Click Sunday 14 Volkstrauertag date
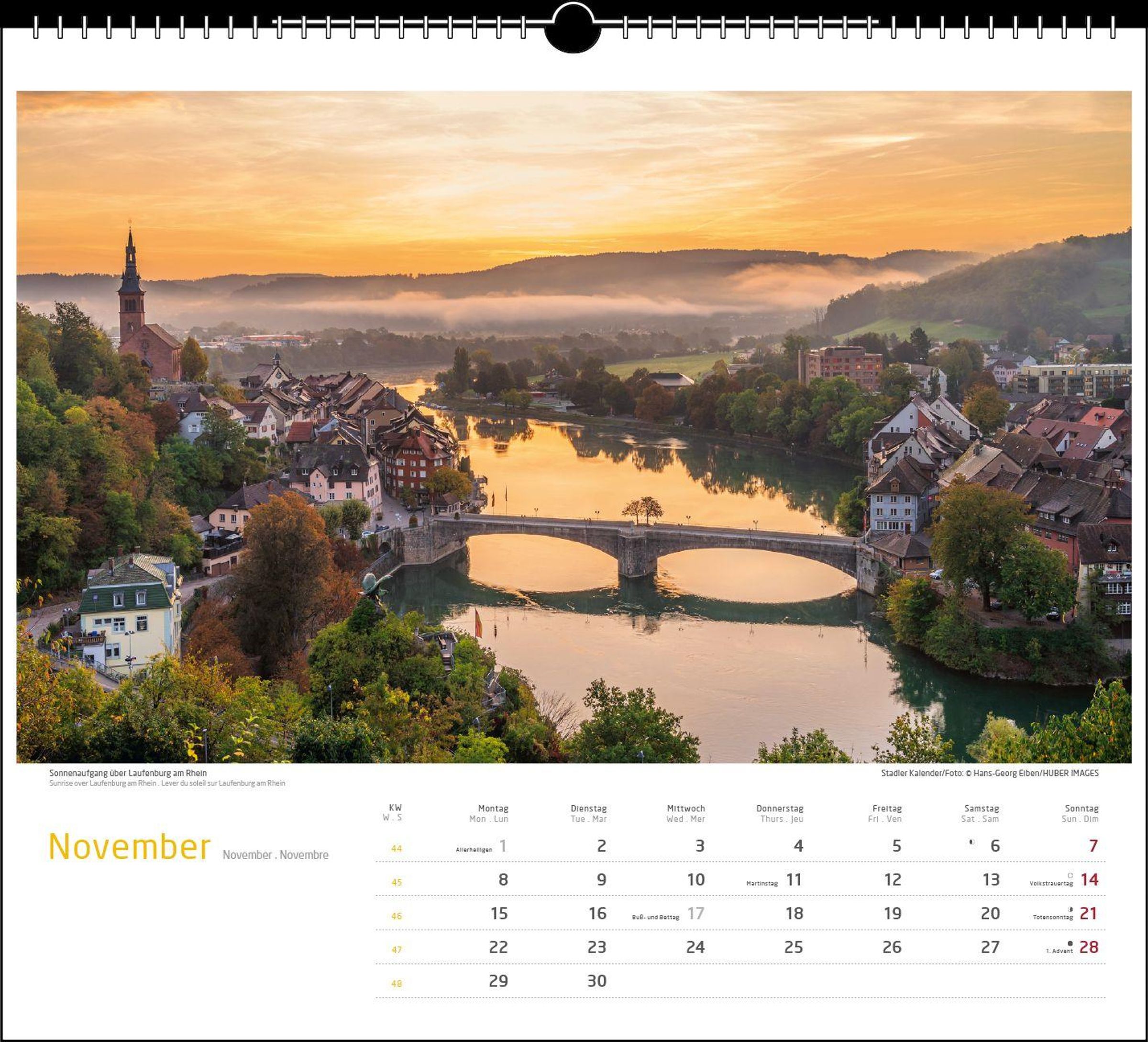 tap(1089, 880)
